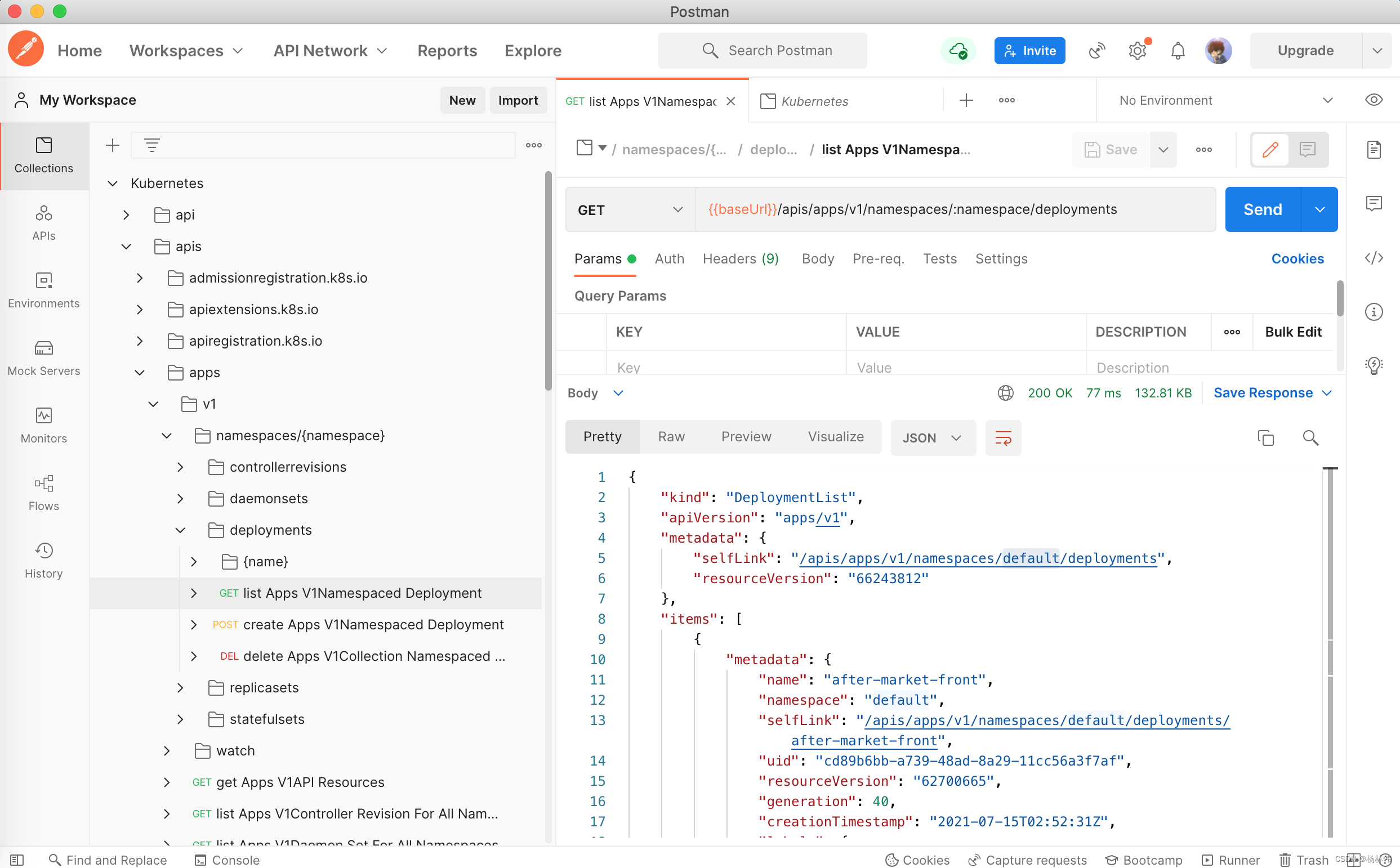The image size is (1400, 868).
Task: Open the comments icon in right sidebar
Action: [1373, 203]
